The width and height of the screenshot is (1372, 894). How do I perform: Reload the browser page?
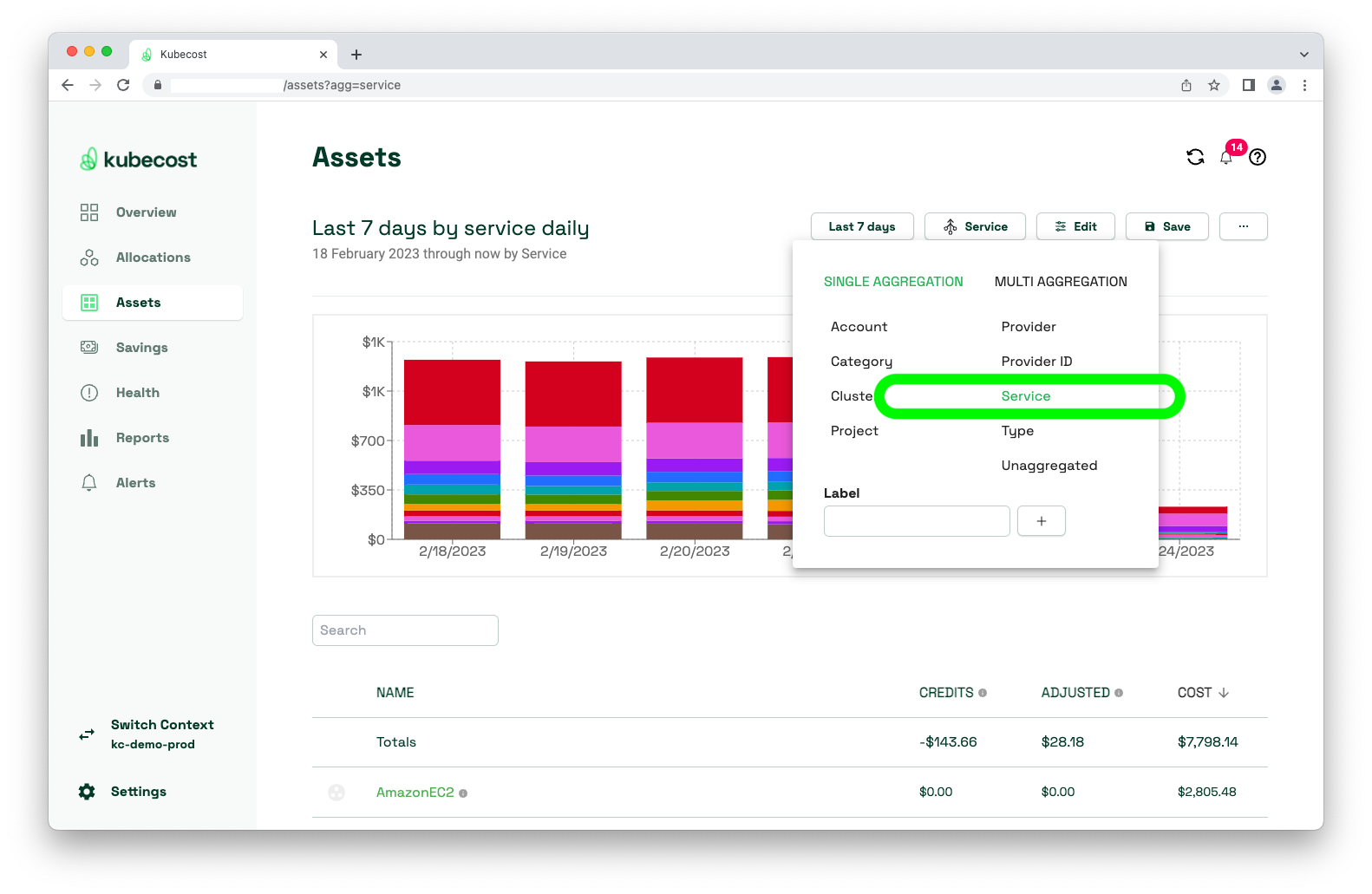pos(123,85)
